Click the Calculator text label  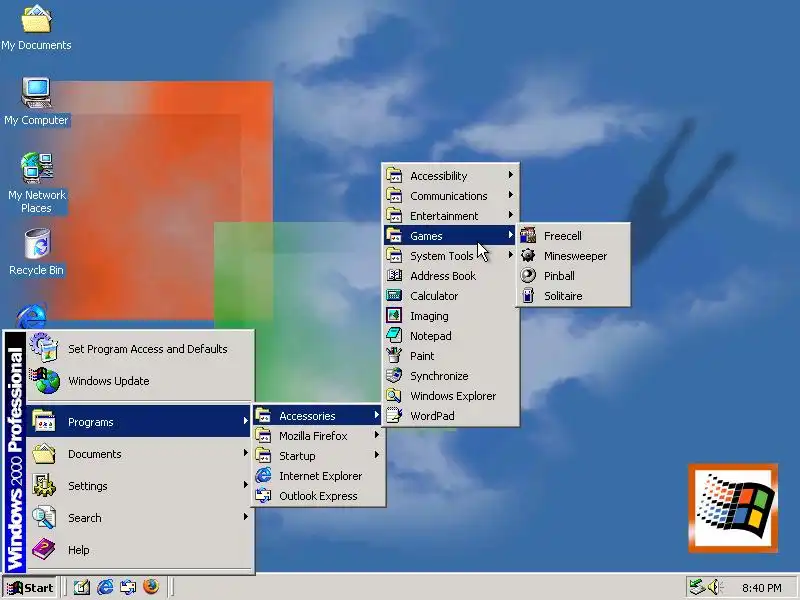coord(434,296)
